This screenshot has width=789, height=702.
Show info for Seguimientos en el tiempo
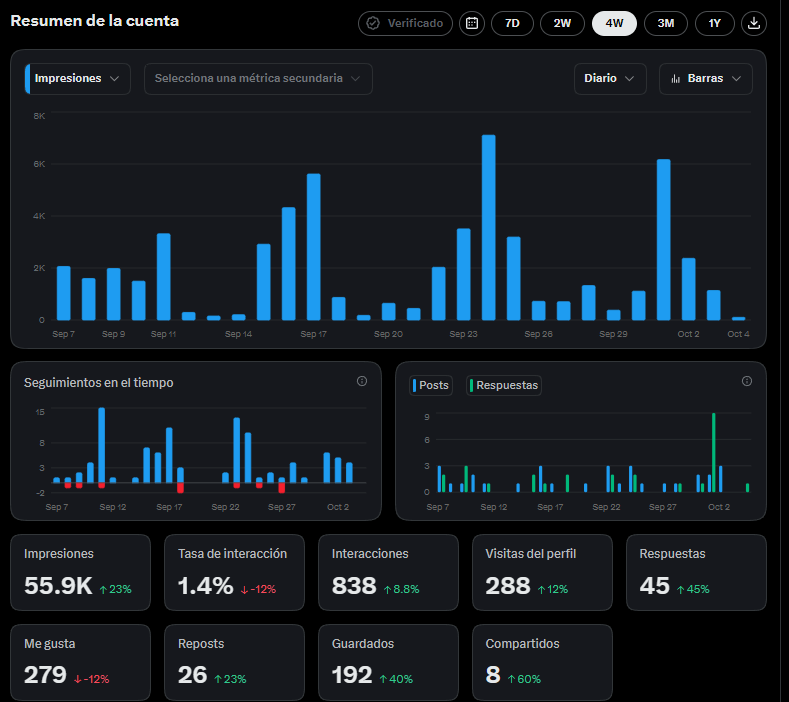click(362, 381)
